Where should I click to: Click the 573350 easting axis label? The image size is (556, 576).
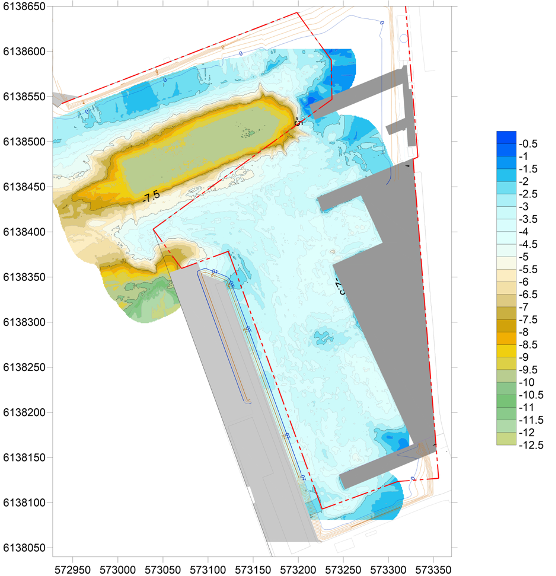pyautogui.click(x=433, y=570)
